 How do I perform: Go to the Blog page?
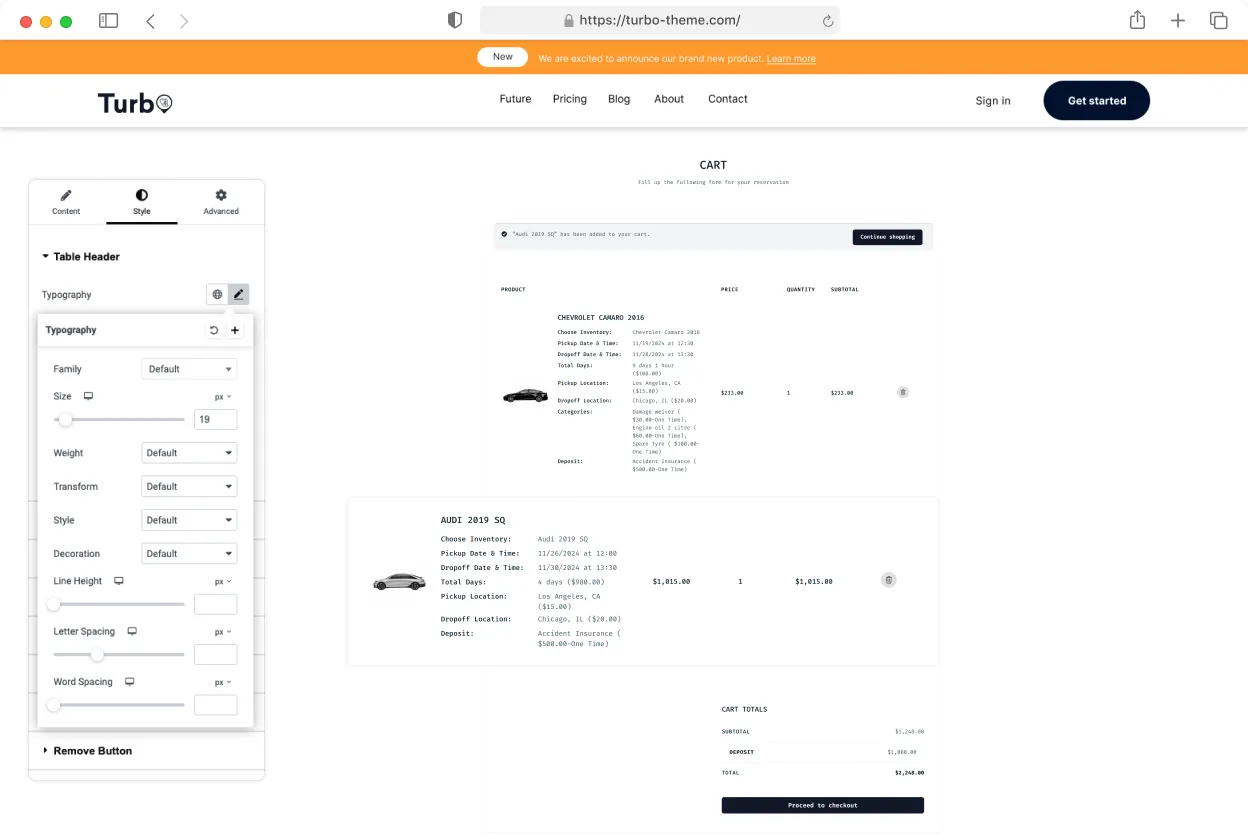pyautogui.click(x=619, y=99)
